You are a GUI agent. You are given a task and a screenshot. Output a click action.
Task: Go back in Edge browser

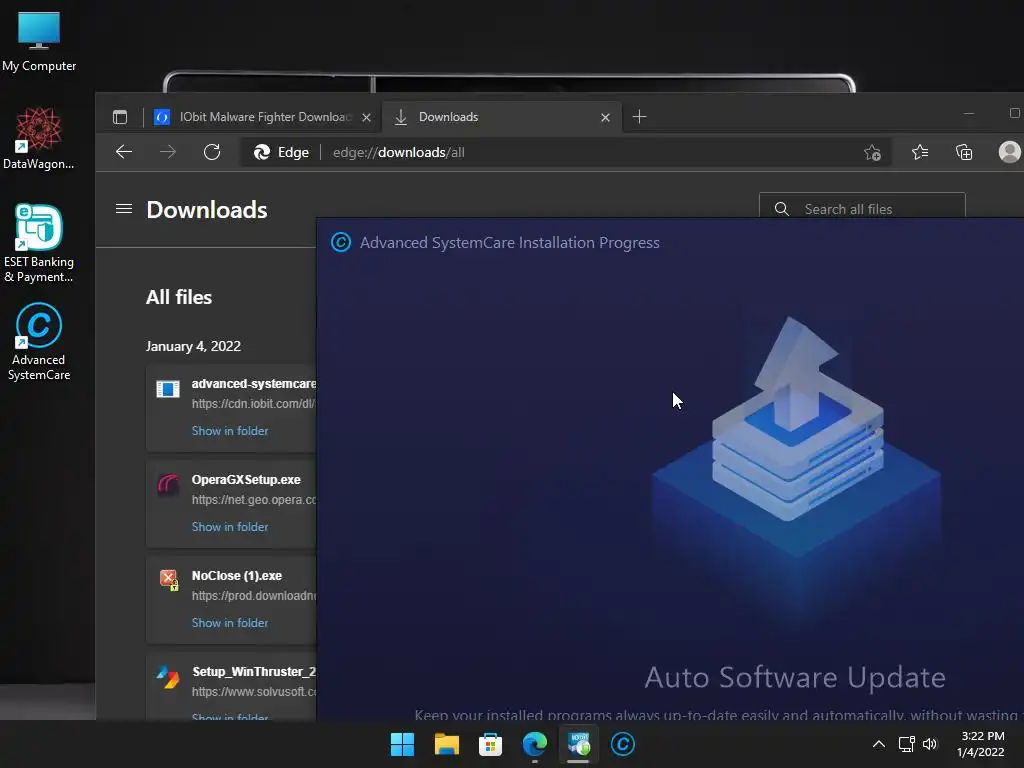(123, 152)
